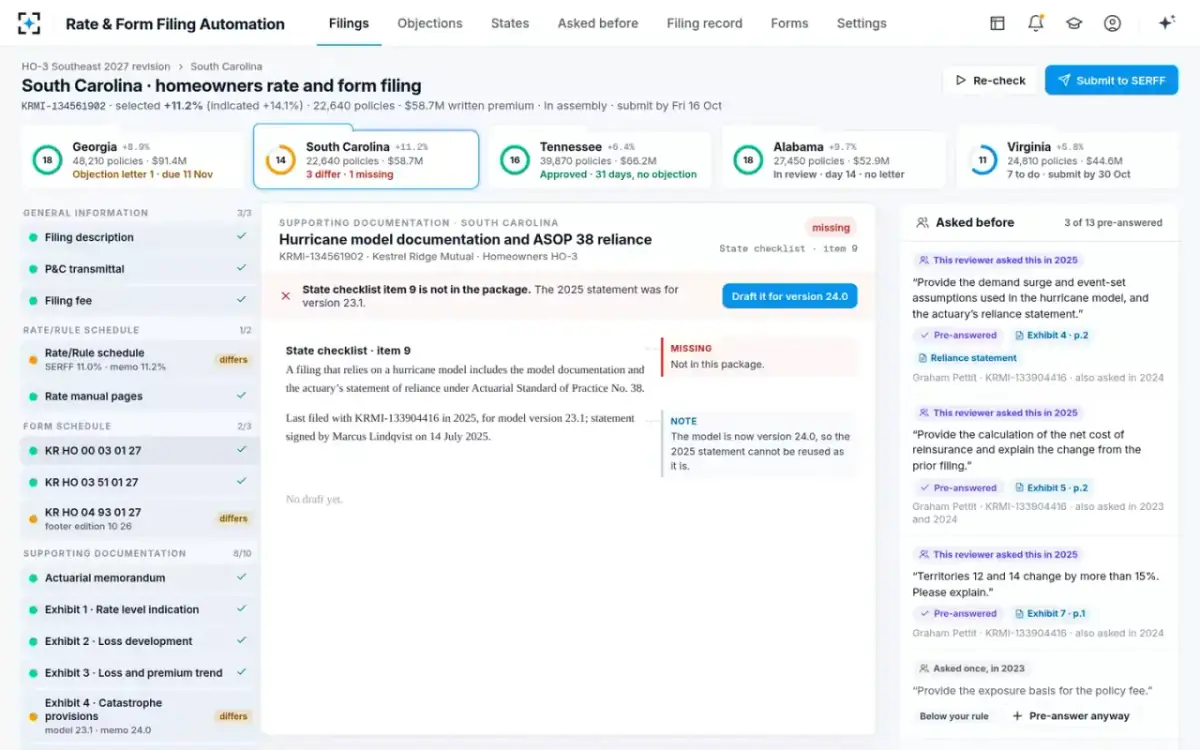Click the Re-check button
Screen dimensions: 1200x750
coord(990,80)
